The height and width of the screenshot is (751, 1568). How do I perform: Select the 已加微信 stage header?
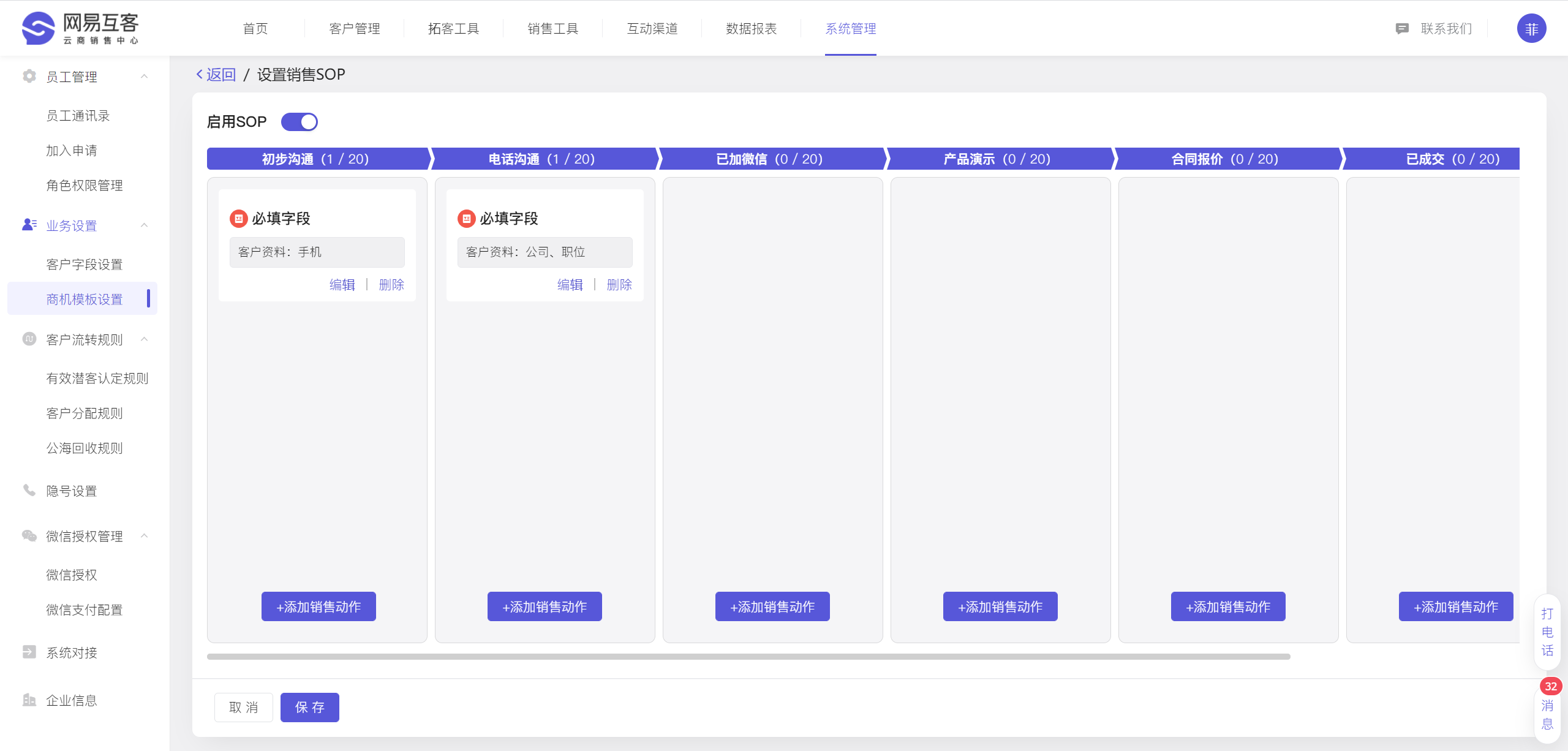pyautogui.click(x=772, y=159)
